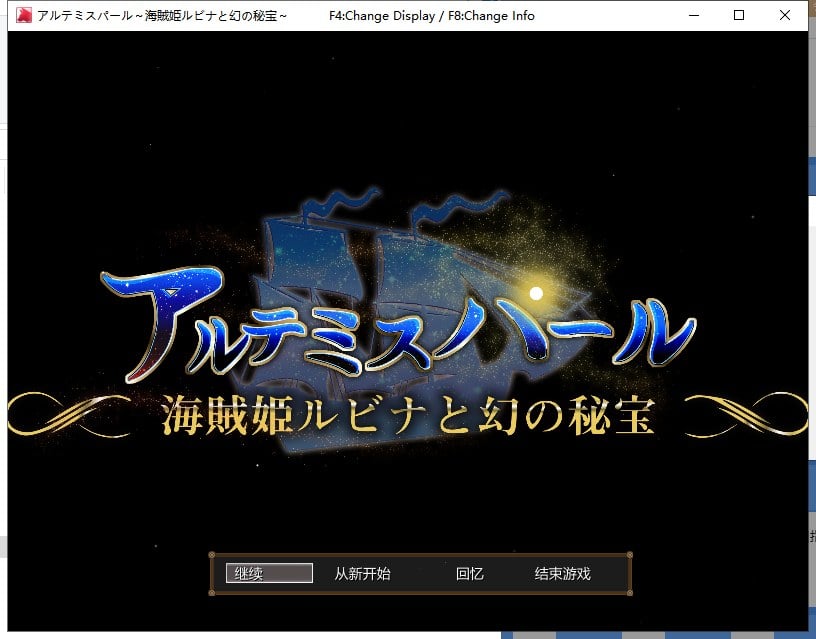Click the golden 海賊姫ルビナと幻の秘宝 subtitle

click(408, 413)
